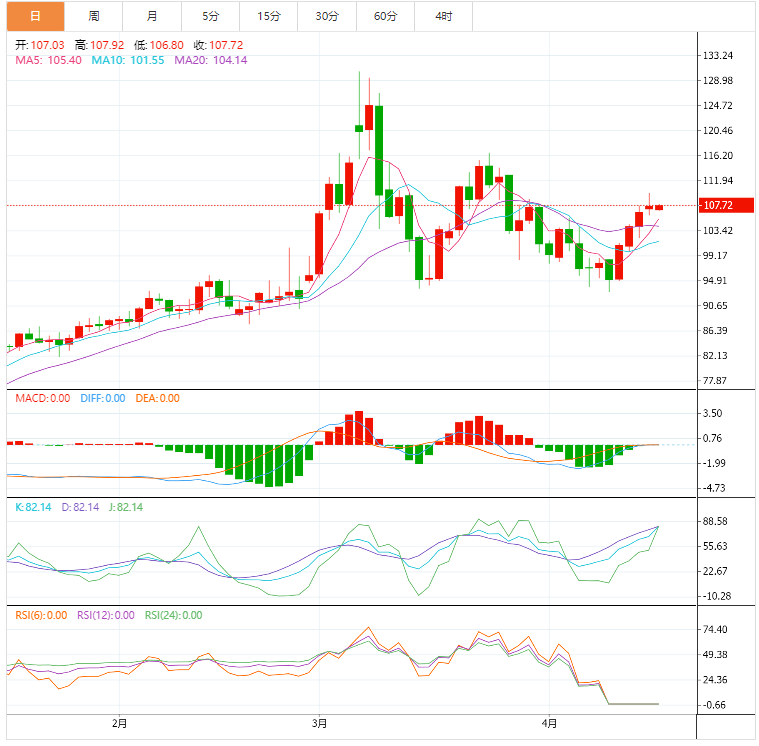Click the 3月 date marker on time axis
This screenshot has height=746, width=759.
pos(320,722)
